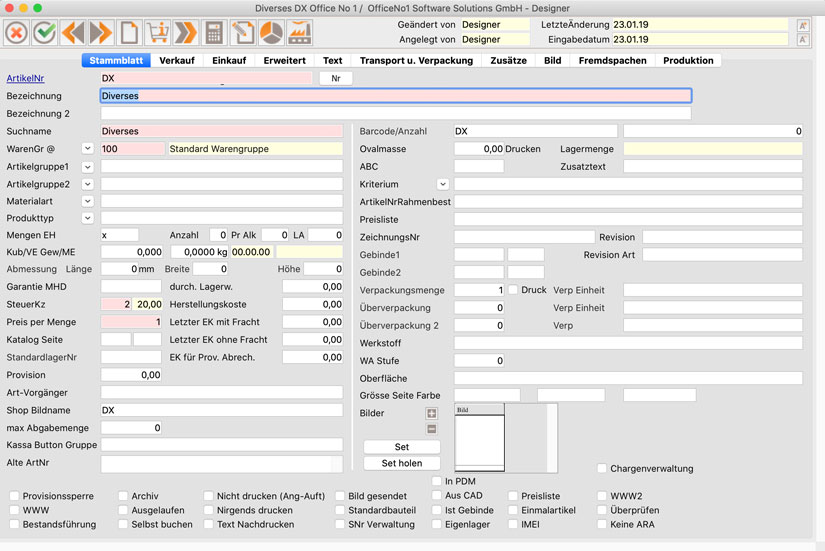Enable the Ausgelaufen checkbox
Viewport: 825px width, 551px height.
pyautogui.click(x=123, y=510)
